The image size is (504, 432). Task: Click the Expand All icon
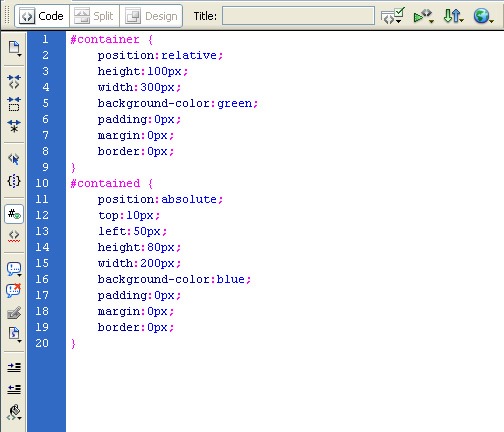[14, 126]
